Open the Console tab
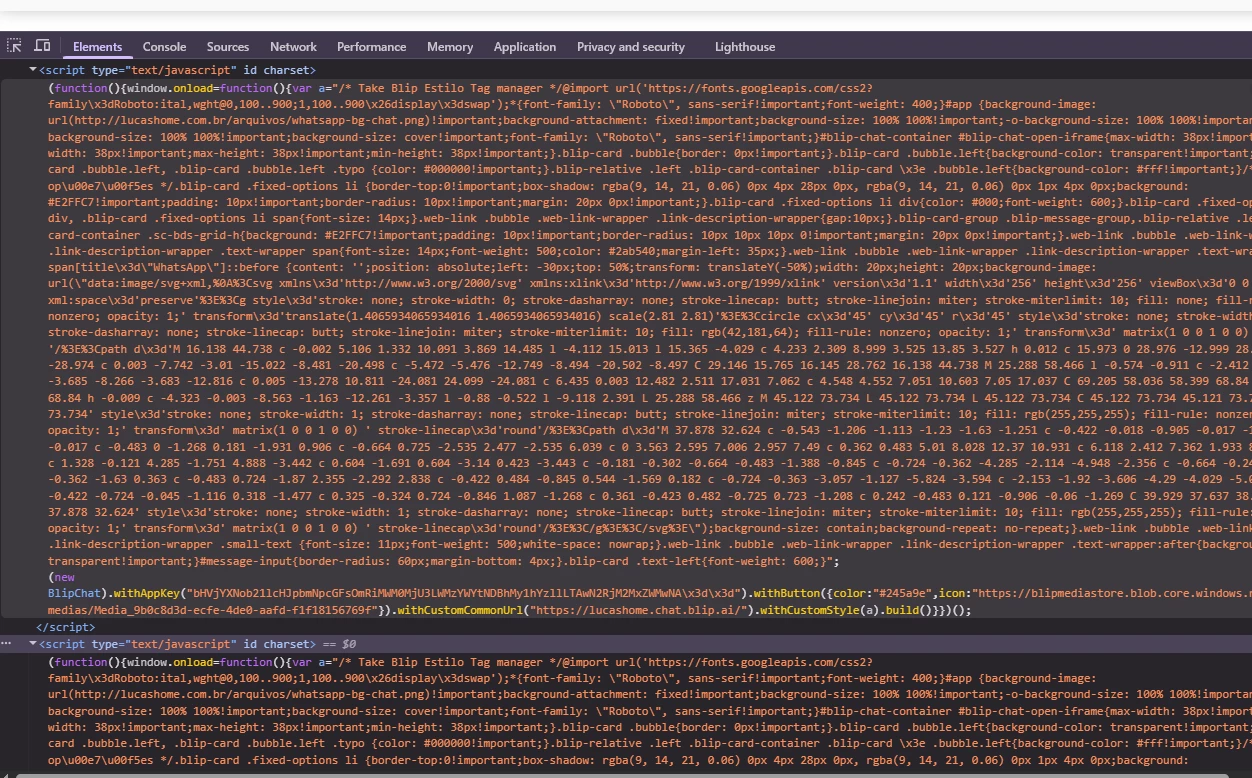Screen dimensions: 1252x778 pyautogui.click(x=164, y=47)
